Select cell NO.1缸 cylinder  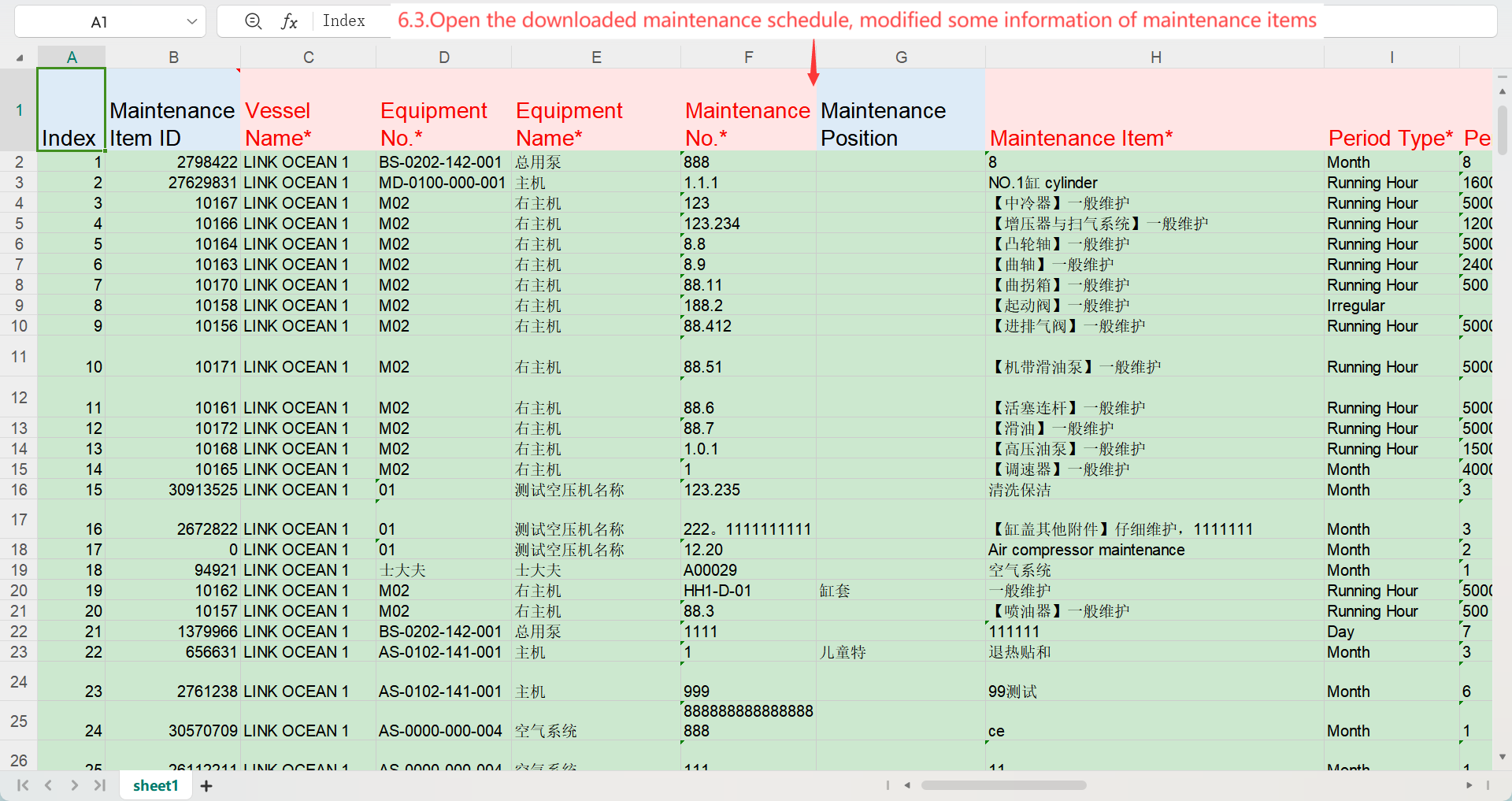[x=1155, y=182]
